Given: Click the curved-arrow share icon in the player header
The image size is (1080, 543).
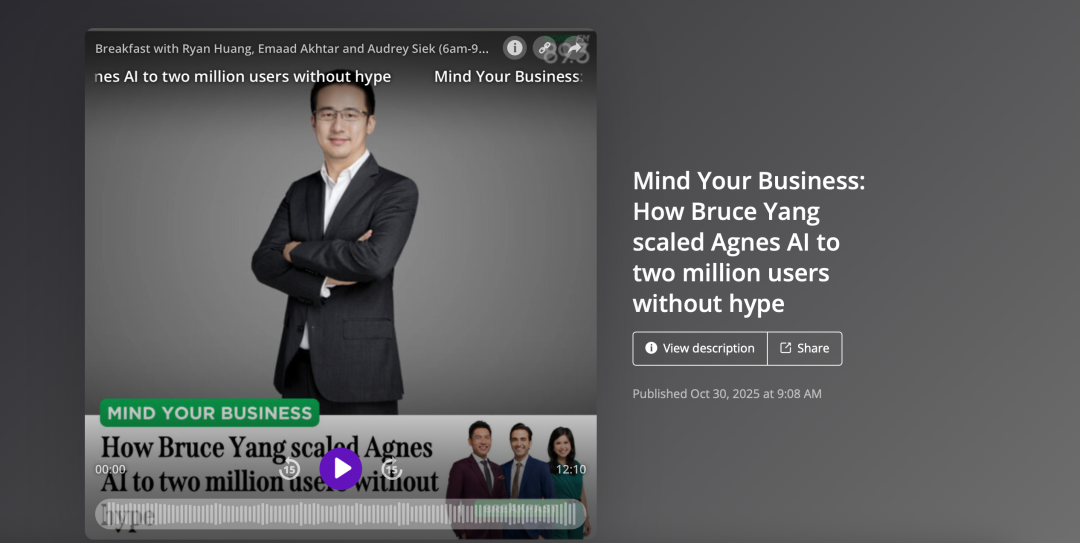Looking at the screenshot, I should point(573,48).
